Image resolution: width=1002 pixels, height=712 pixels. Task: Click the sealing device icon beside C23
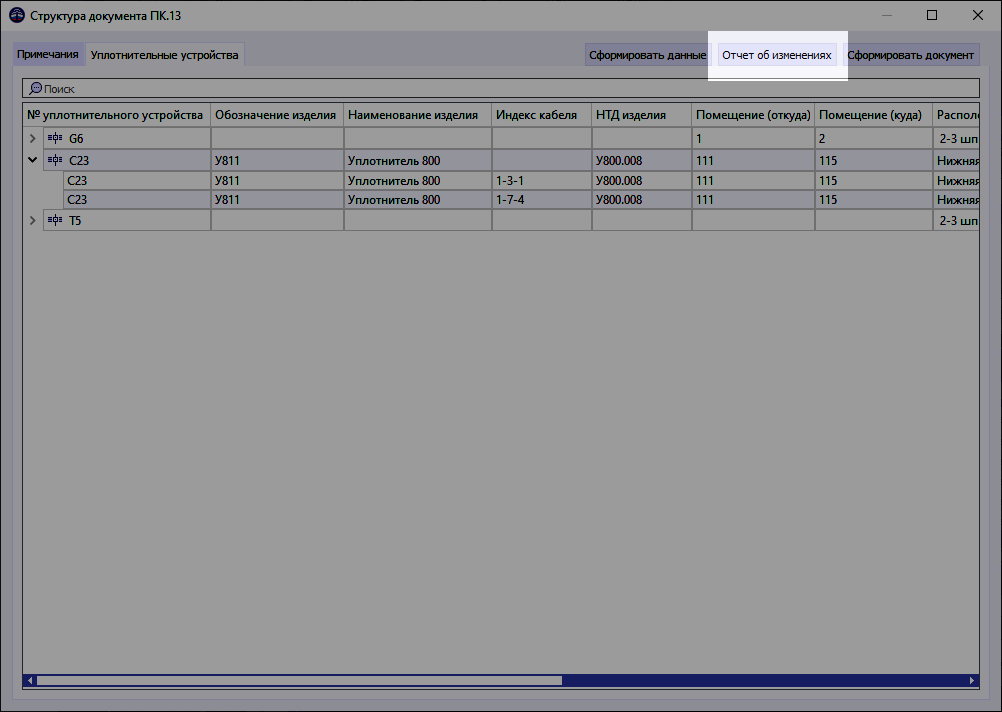tap(55, 159)
